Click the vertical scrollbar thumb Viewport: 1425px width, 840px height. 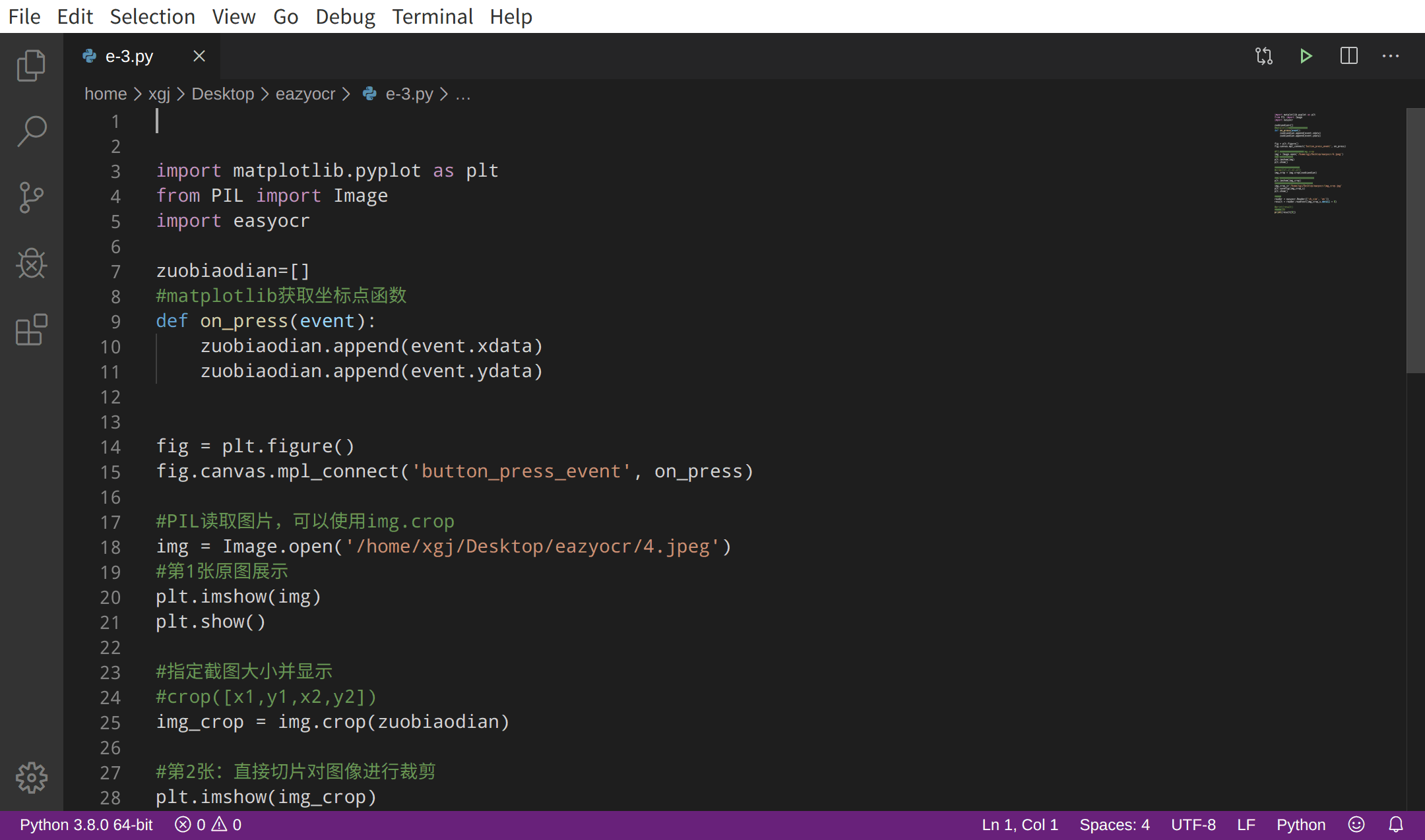tap(1415, 241)
